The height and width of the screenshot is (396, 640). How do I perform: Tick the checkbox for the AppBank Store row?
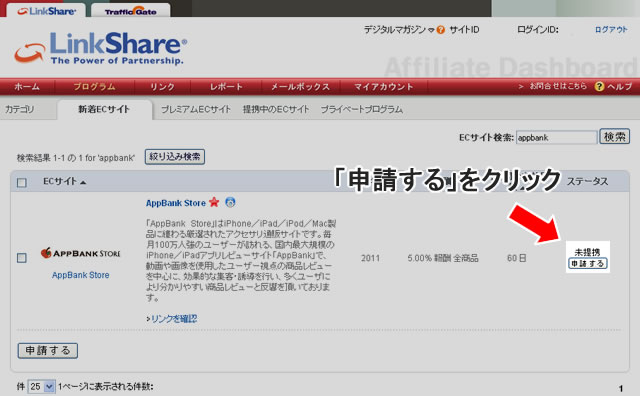tap(22, 258)
